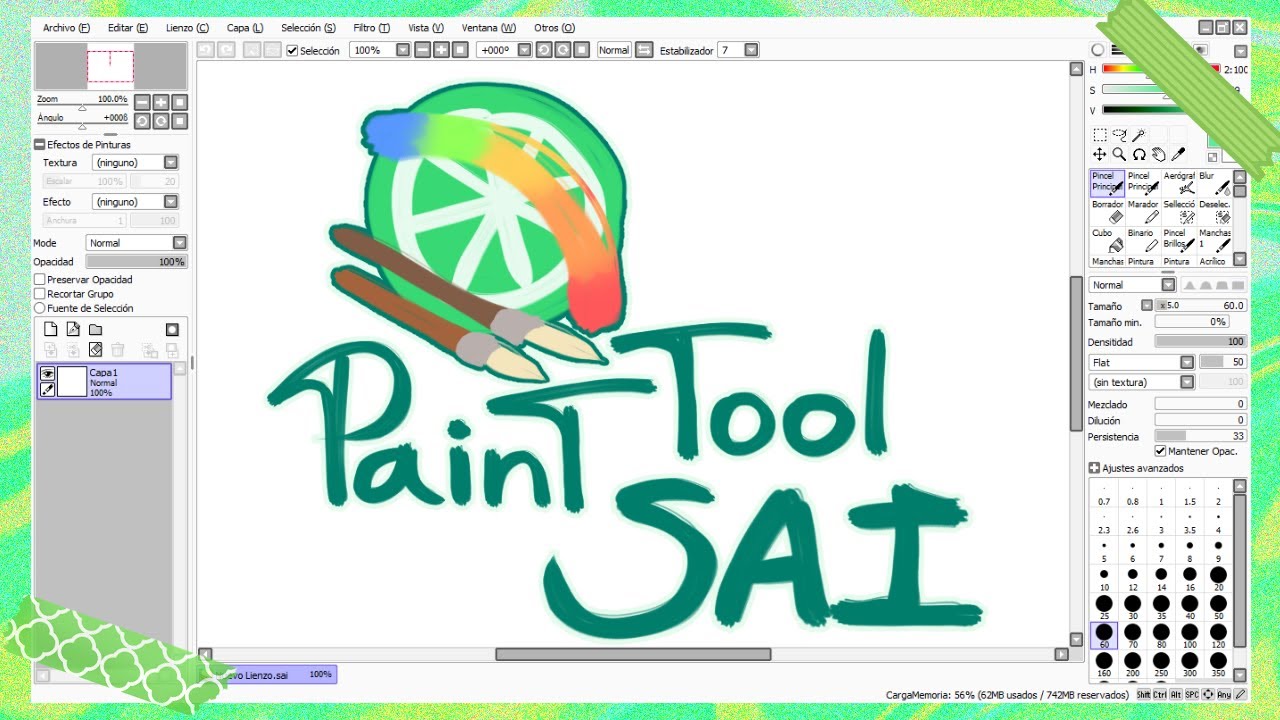Expand Ajustes avanzados section

coord(1094,468)
